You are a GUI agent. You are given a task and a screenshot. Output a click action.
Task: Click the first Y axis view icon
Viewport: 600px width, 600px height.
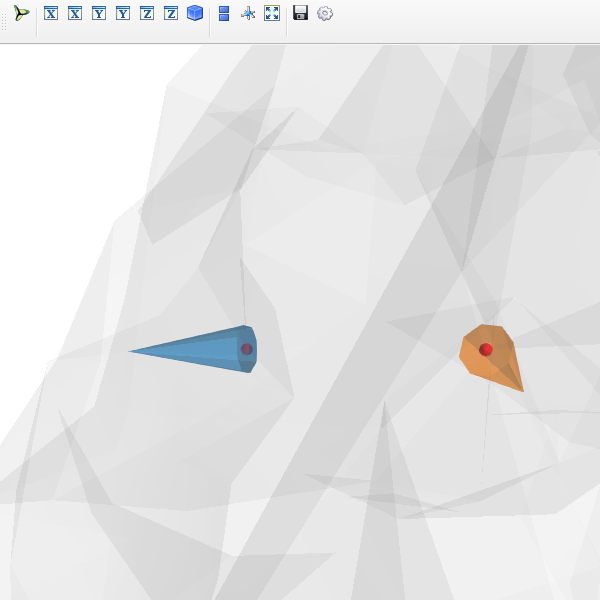pyautogui.click(x=99, y=13)
